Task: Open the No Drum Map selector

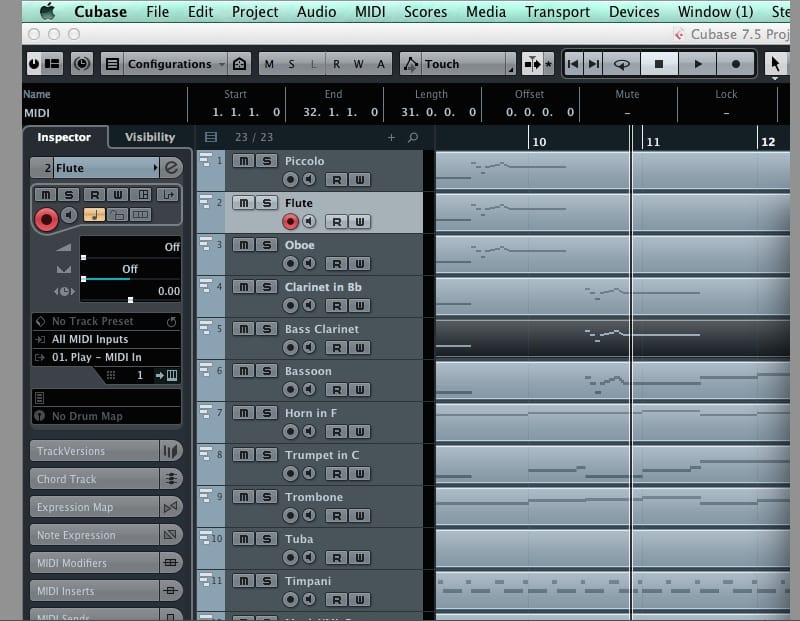Action: [x=106, y=416]
